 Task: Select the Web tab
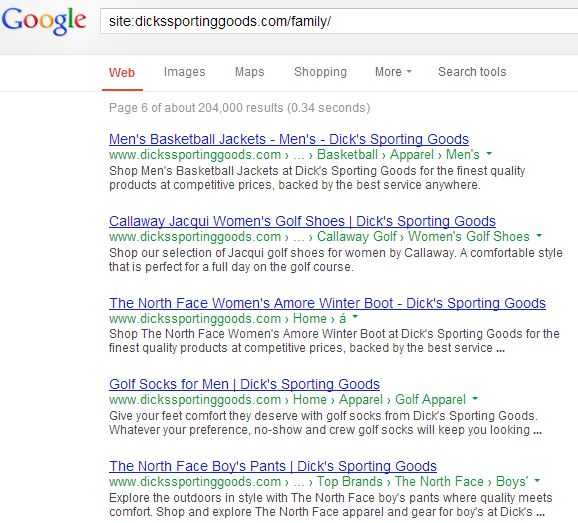[122, 72]
